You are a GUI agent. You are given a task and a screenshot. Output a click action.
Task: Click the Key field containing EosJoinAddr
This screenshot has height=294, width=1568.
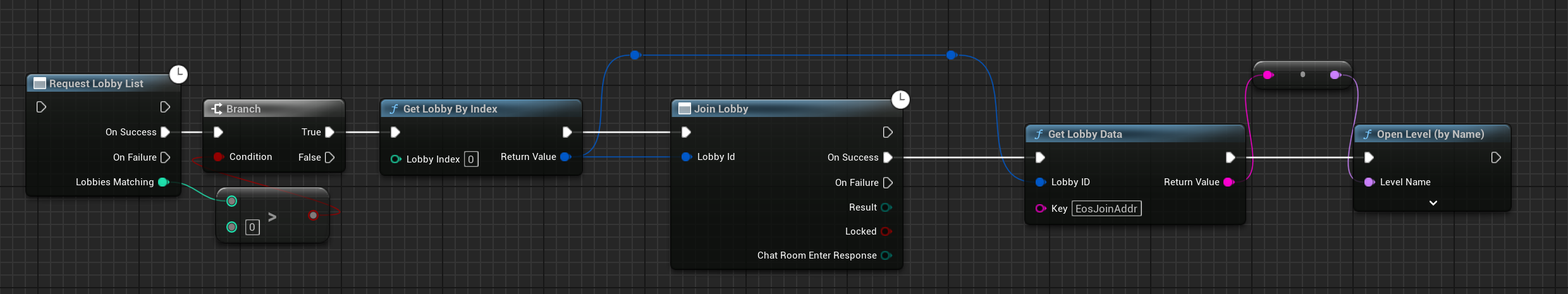(1106, 209)
